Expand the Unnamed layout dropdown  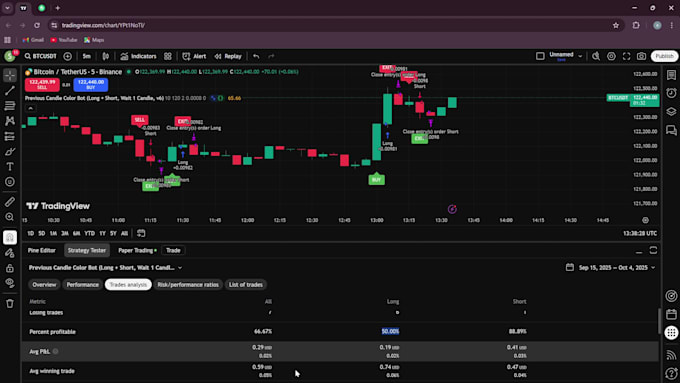pyautogui.click(x=580, y=56)
